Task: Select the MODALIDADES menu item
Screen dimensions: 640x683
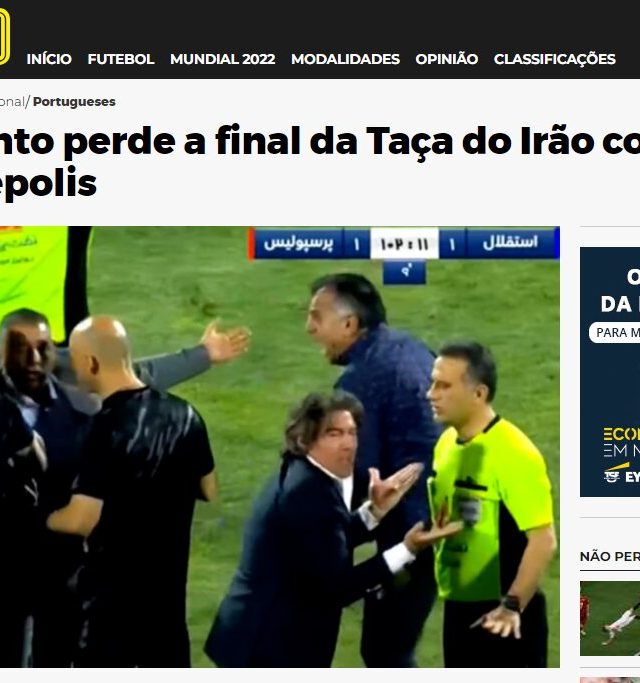Action: 345,59
